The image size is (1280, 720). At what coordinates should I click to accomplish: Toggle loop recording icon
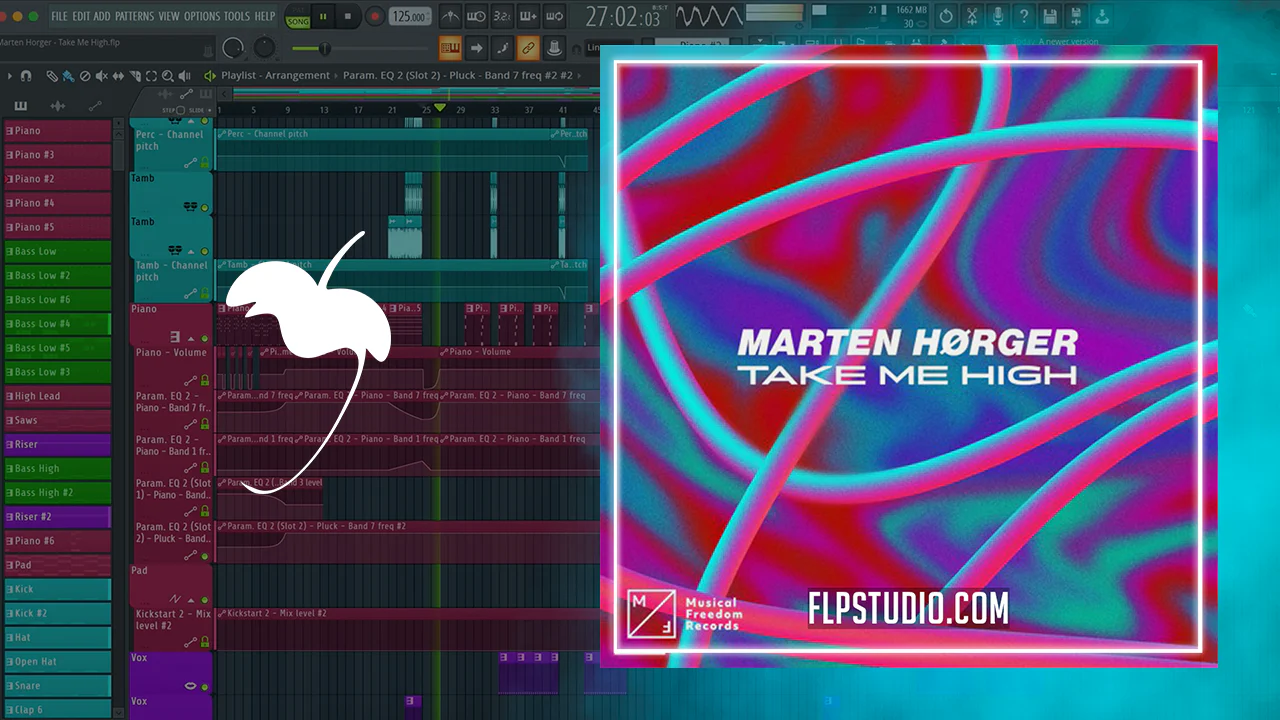click(x=554, y=16)
